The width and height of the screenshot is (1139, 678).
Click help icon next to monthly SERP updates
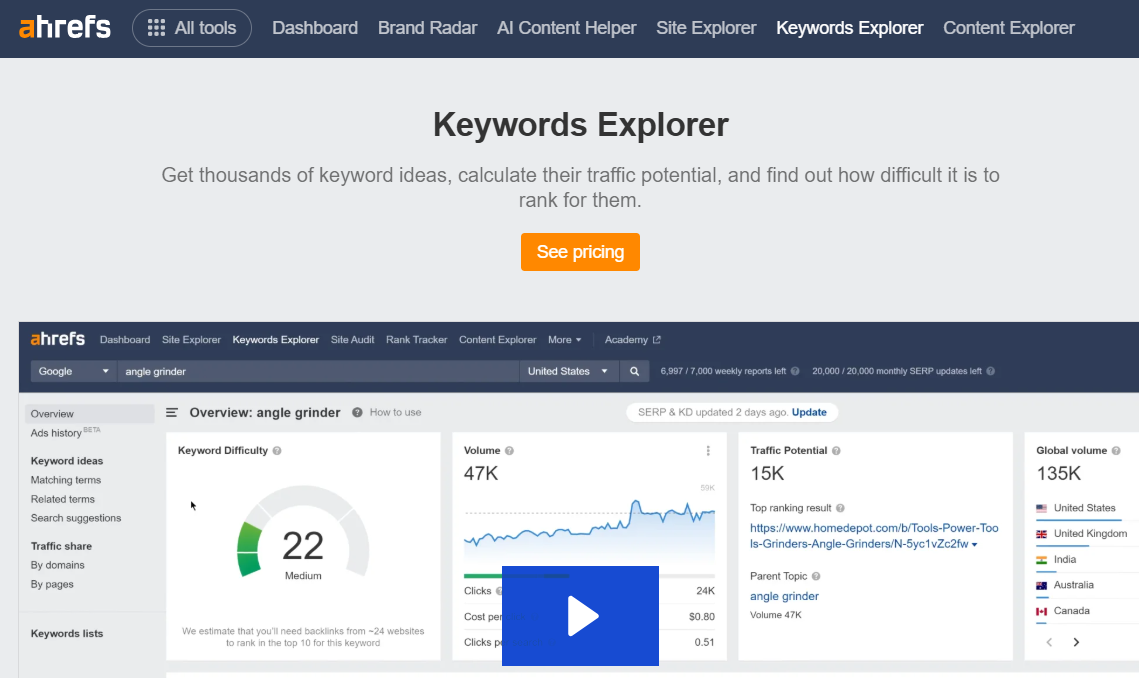[990, 371]
